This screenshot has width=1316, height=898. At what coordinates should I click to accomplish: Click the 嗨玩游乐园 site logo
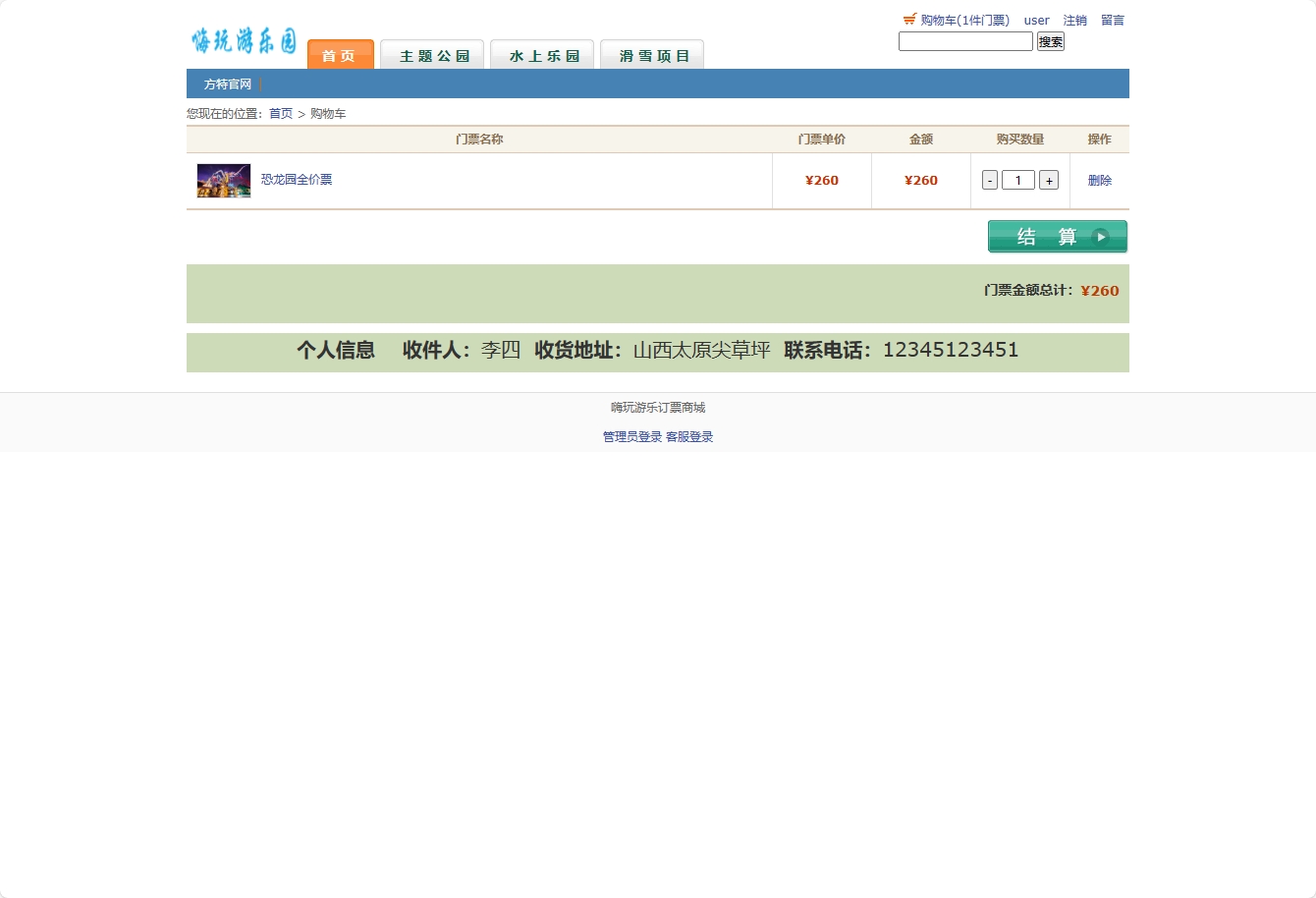coord(244,41)
